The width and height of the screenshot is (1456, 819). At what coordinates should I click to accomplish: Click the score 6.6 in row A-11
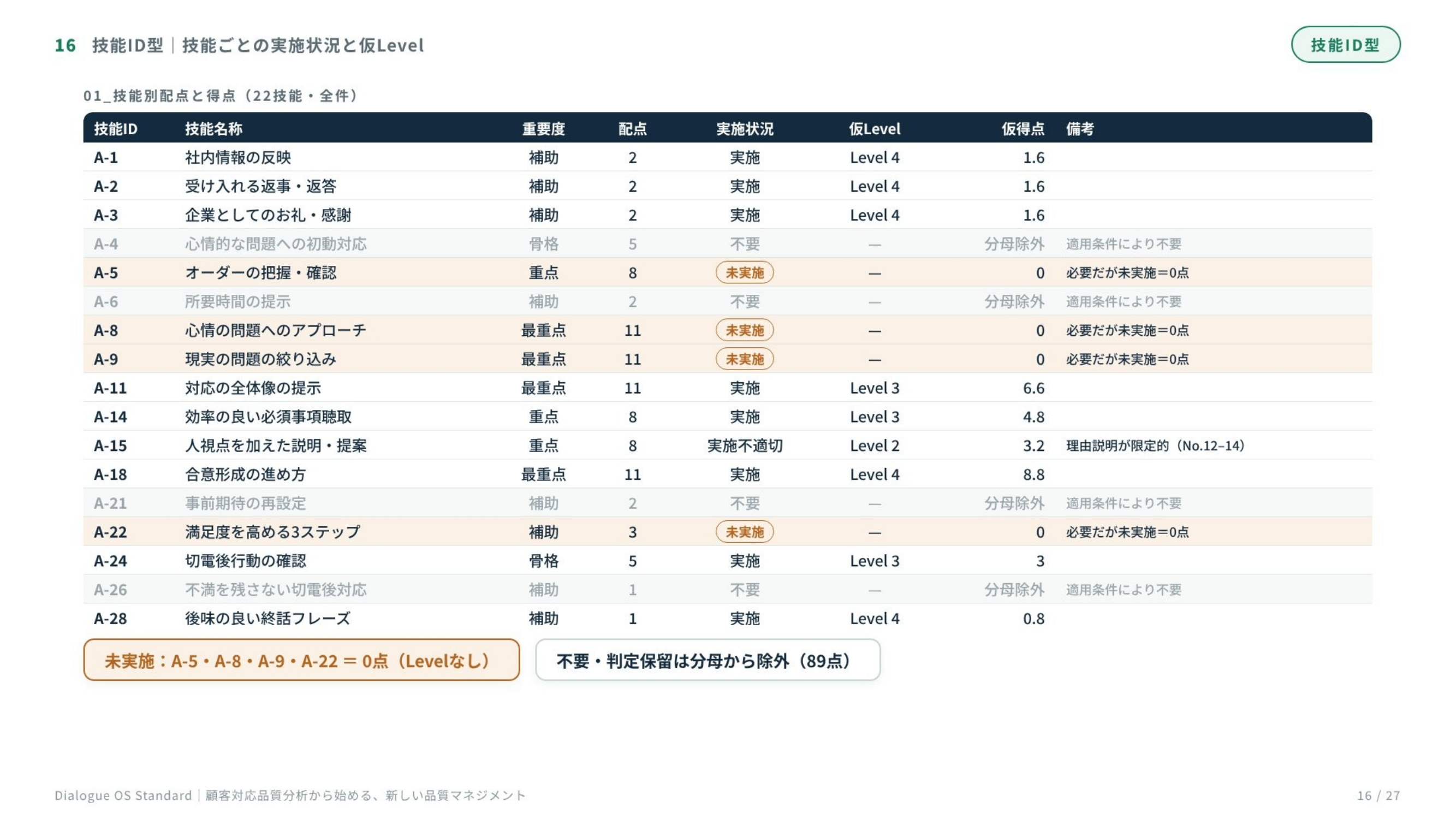tap(1033, 388)
